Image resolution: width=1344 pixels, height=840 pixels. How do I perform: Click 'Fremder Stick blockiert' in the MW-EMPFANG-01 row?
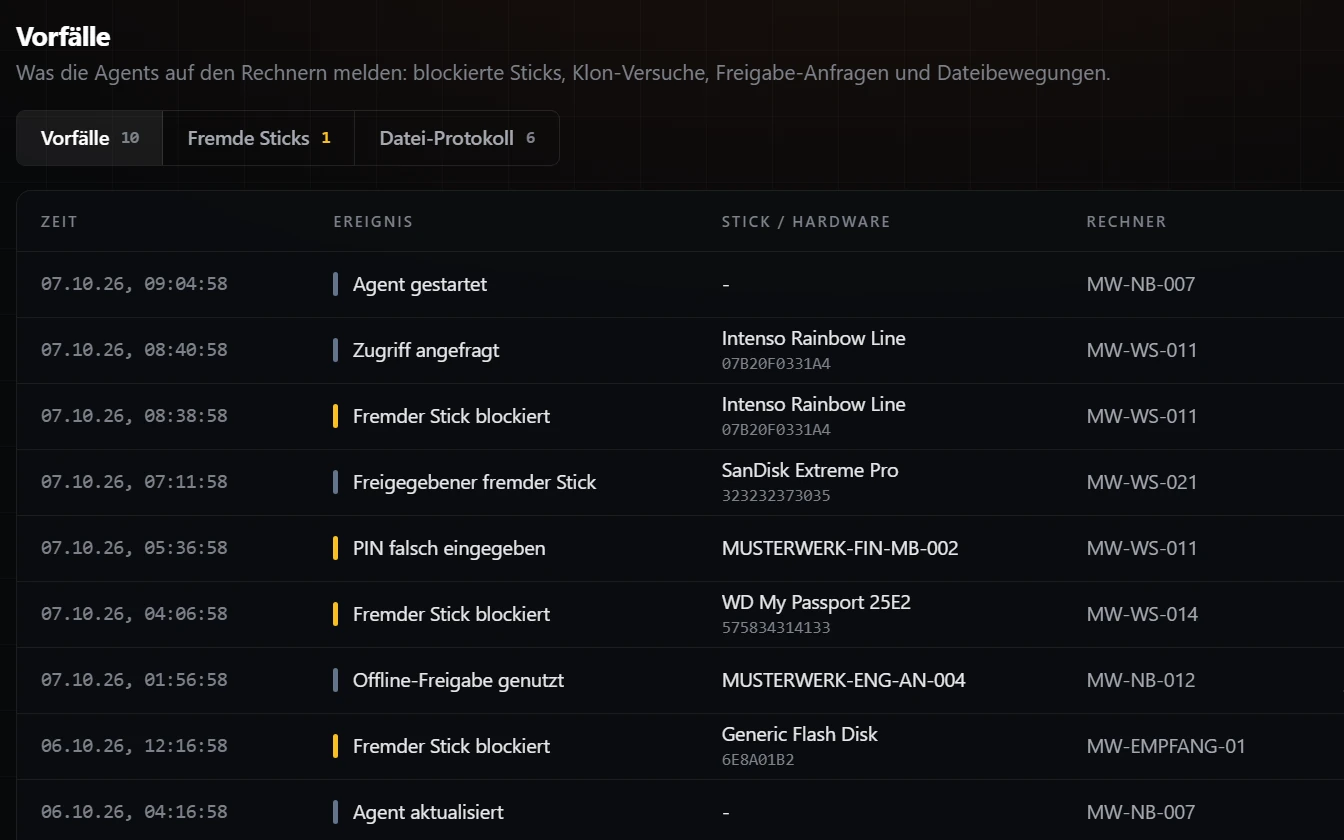[x=451, y=746]
